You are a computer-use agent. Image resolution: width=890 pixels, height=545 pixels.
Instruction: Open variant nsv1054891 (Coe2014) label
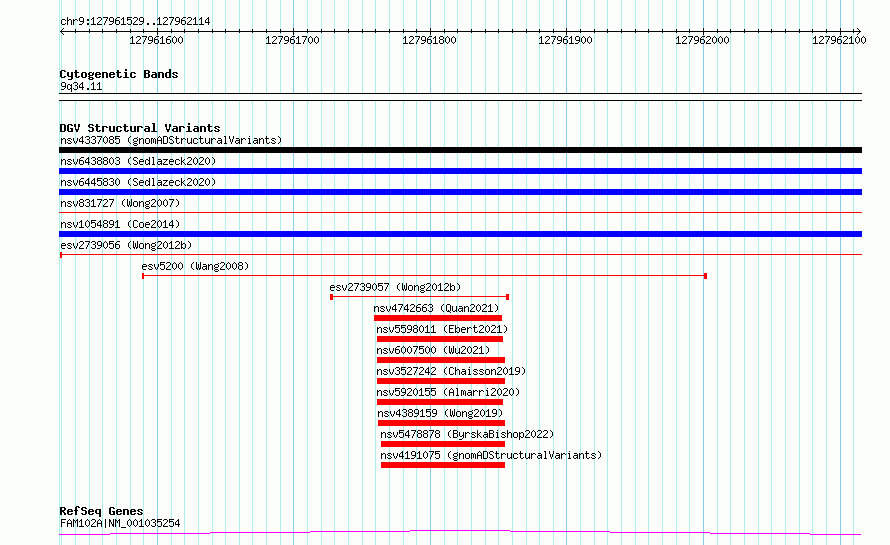[x=120, y=224]
